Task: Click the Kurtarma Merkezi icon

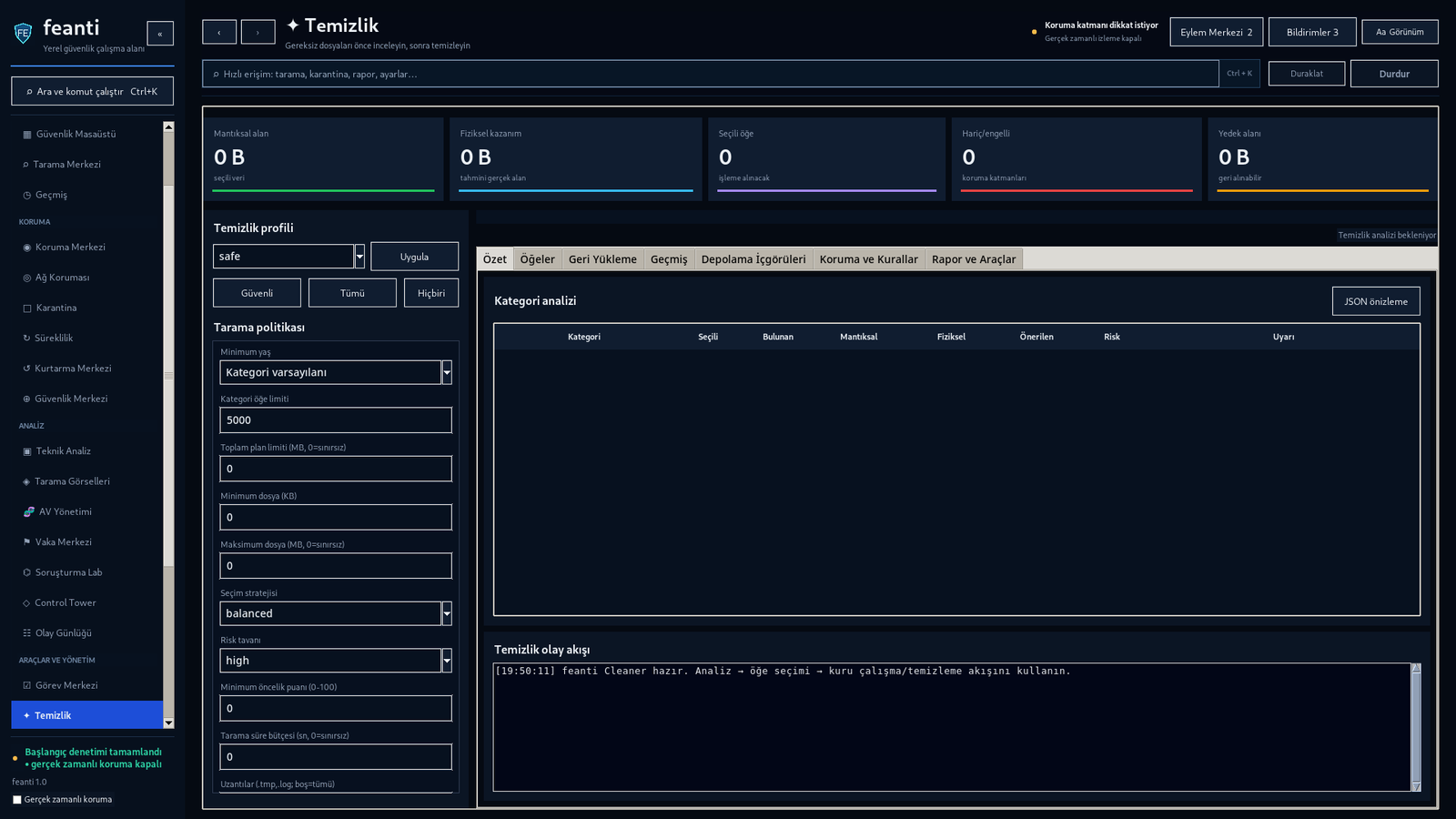Action: pyautogui.click(x=26, y=369)
